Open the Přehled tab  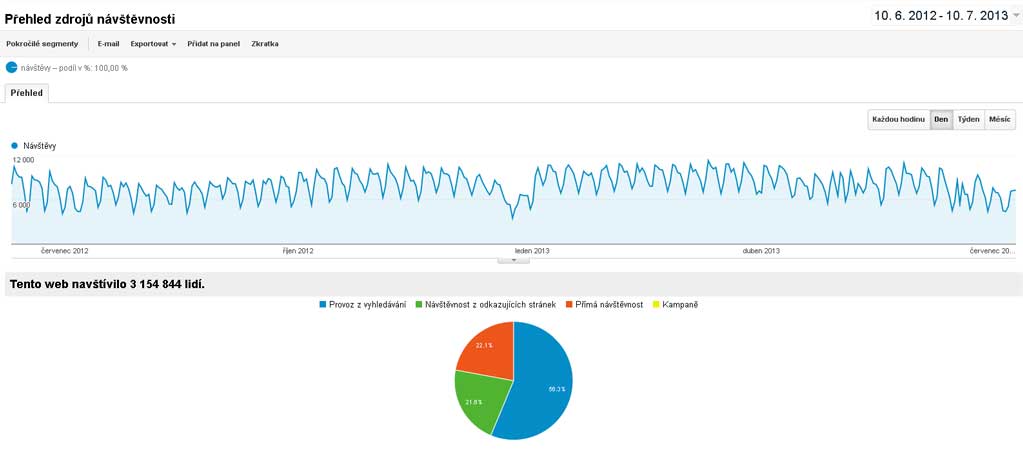26,92
